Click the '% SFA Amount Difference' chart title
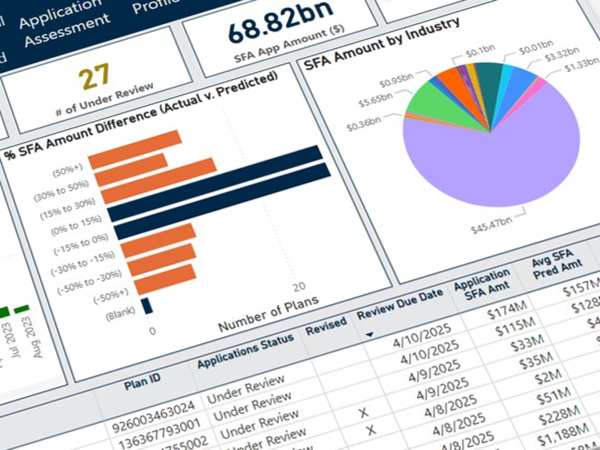Image resolution: width=600 pixels, height=450 pixels. (x=140, y=117)
